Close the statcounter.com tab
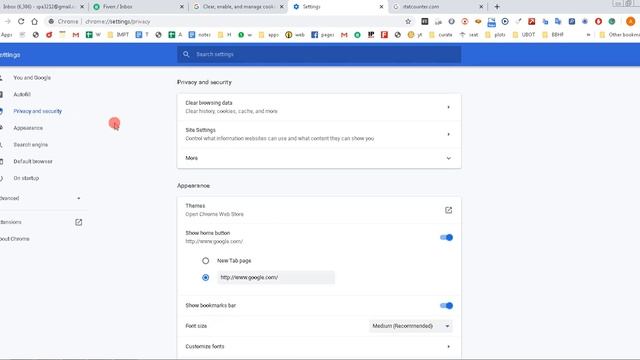Image resolution: width=640 pixels, height=360 pixels. click(x=481, y=7)
